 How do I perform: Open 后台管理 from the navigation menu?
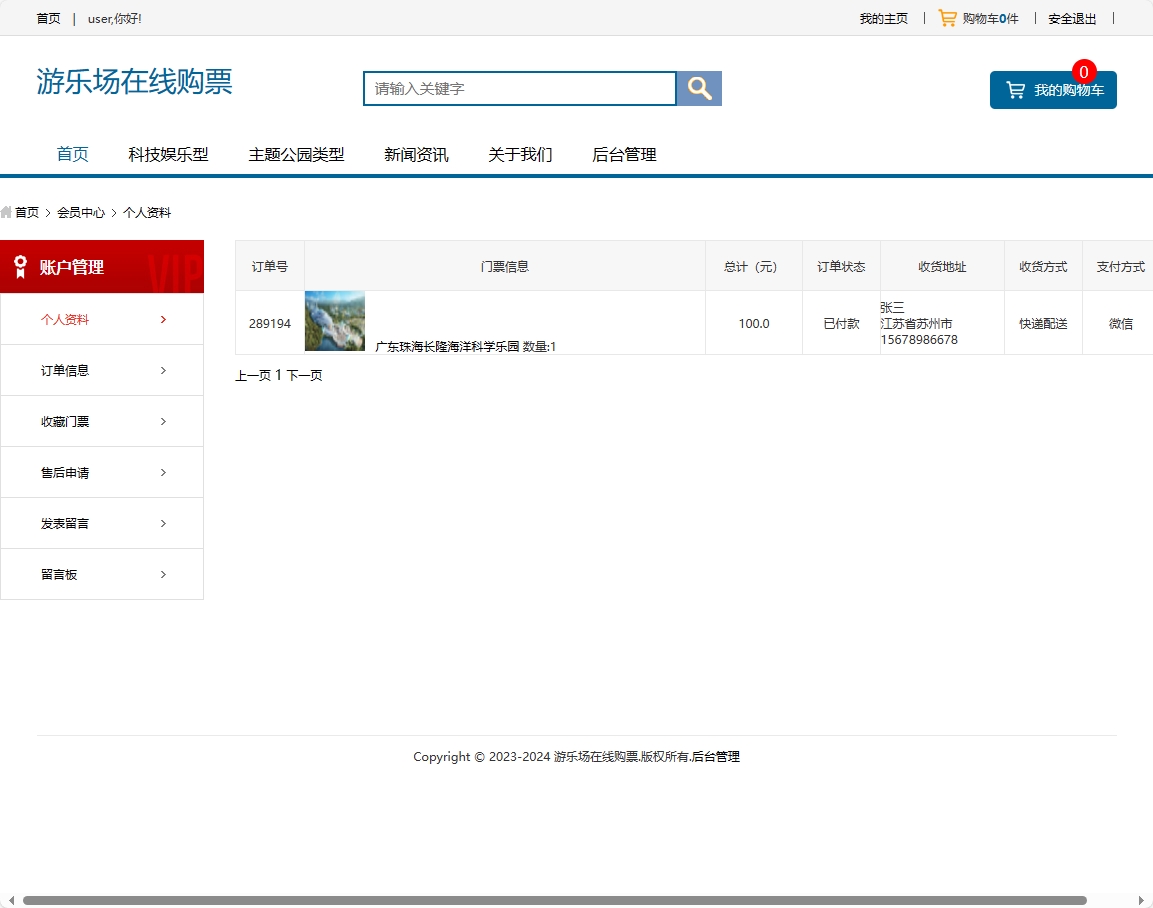tap(623, 154)
